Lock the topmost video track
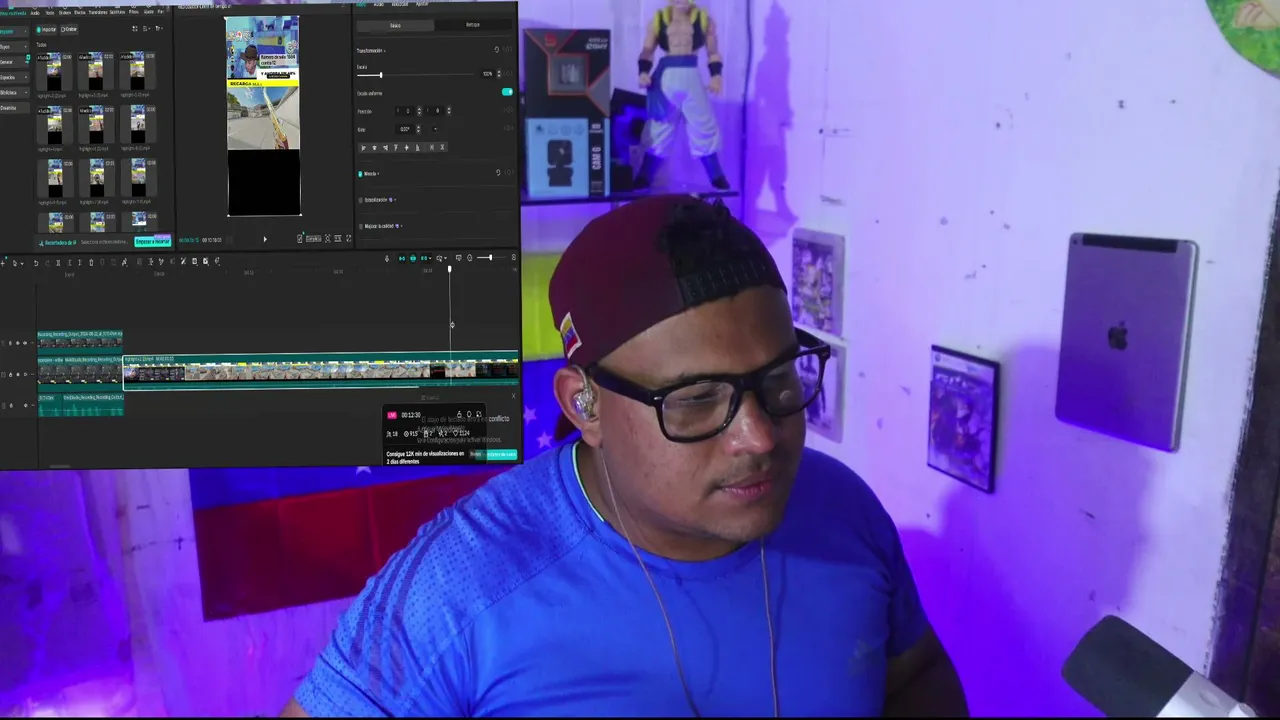Screen dimensions: 1280x720 pyautogui.click(x=11, y=343)
